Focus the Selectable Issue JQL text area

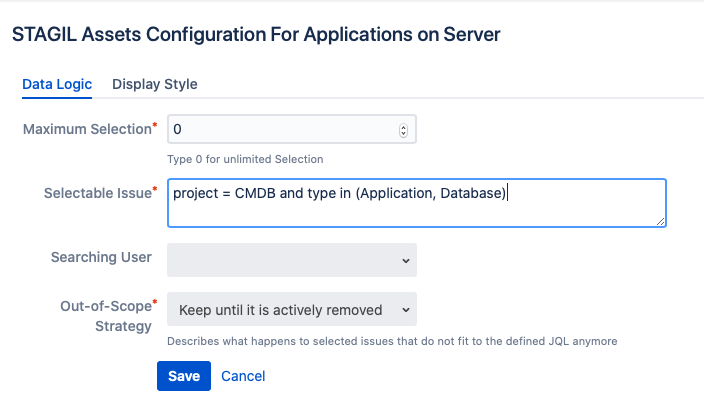click(x=416, y=203)
